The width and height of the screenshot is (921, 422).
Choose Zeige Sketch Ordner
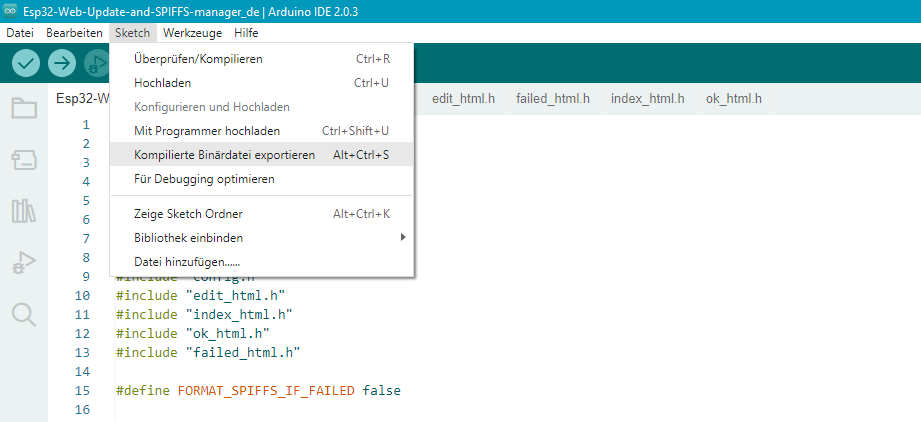click(262, 214)
